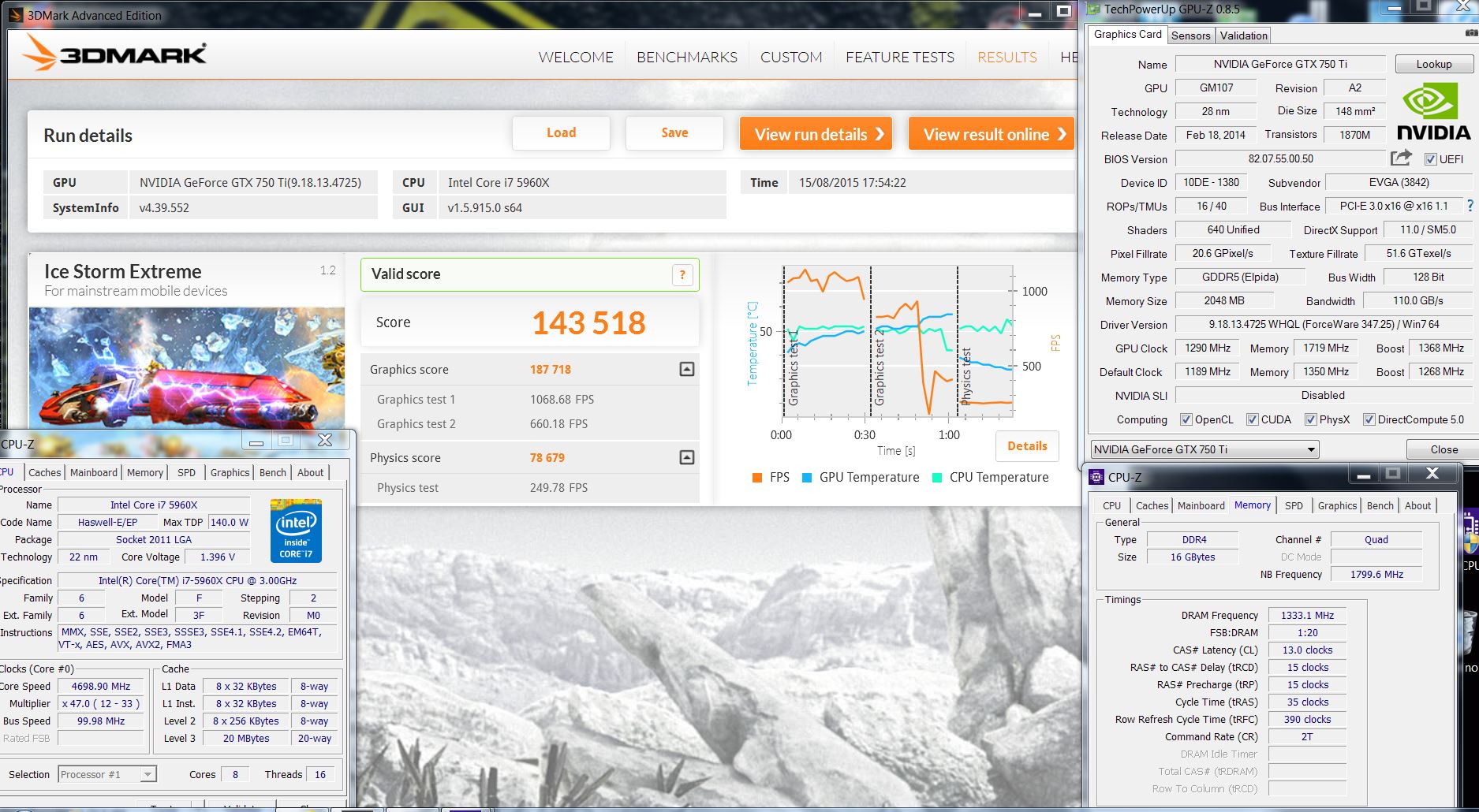Viewport: 1479px width, 812px height.
Task: Click the Physics score value 78 679
Action: (x=547, y=458)
